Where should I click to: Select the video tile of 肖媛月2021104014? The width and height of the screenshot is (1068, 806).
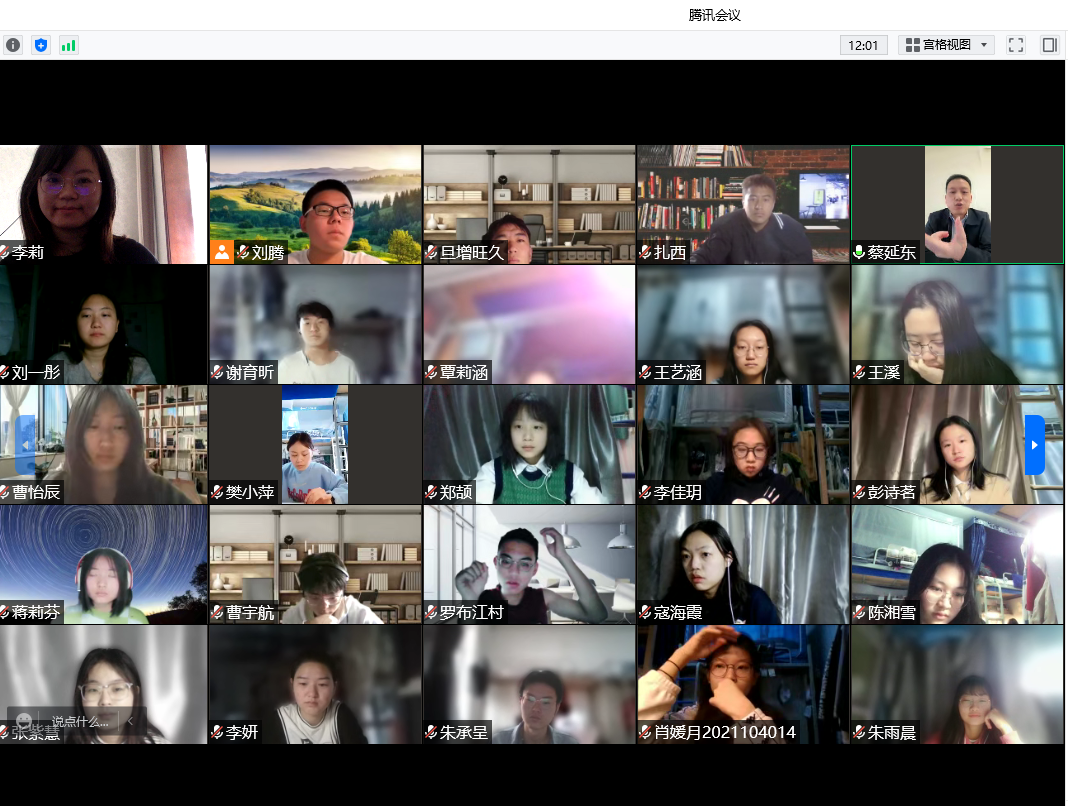[743, 680]
